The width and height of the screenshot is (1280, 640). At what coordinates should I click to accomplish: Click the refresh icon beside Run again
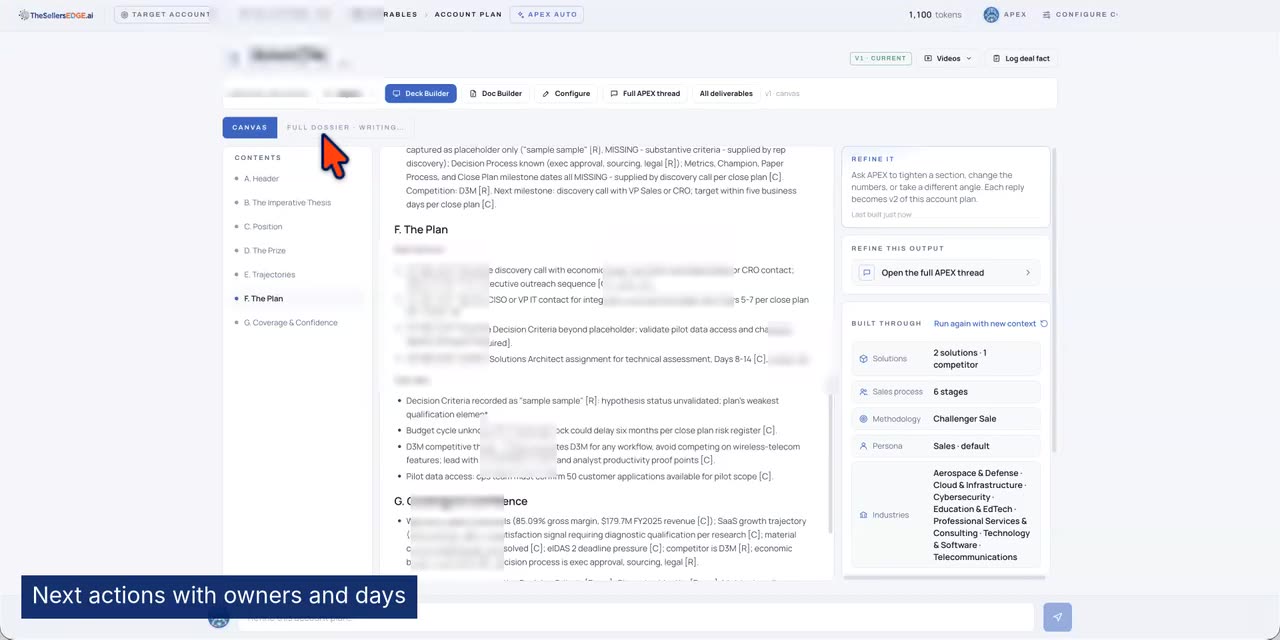pos(1044,323)
